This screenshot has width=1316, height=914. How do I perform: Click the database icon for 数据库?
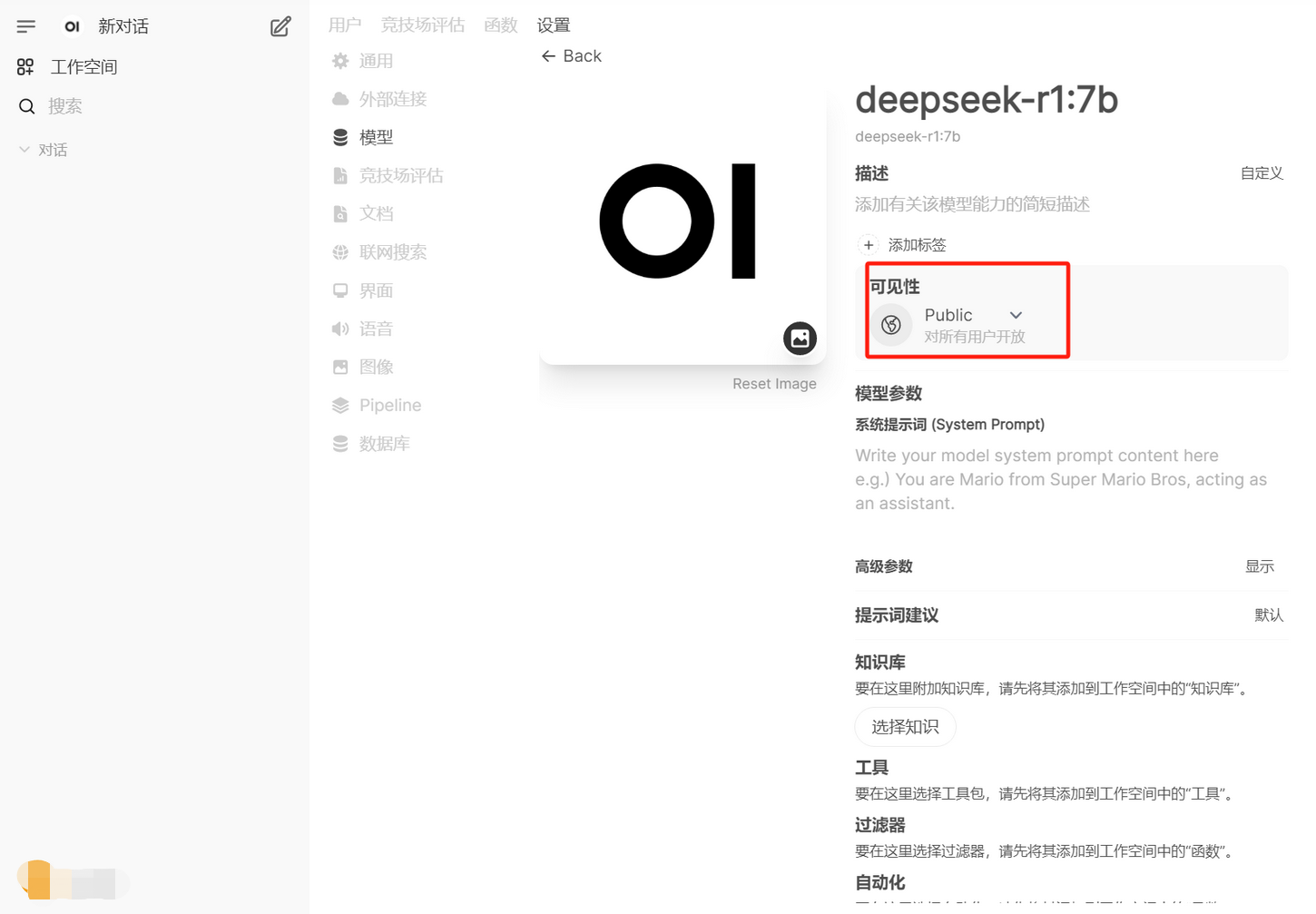340,443
